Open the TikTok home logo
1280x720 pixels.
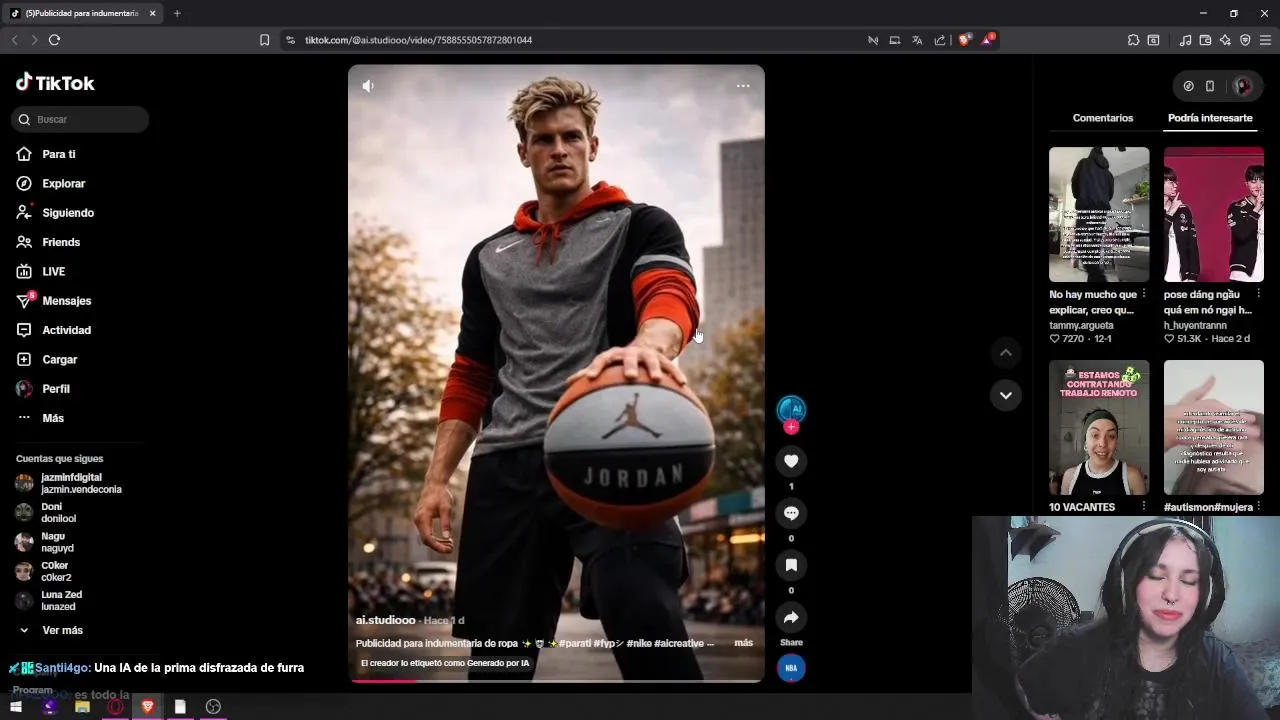coord(55,83)
